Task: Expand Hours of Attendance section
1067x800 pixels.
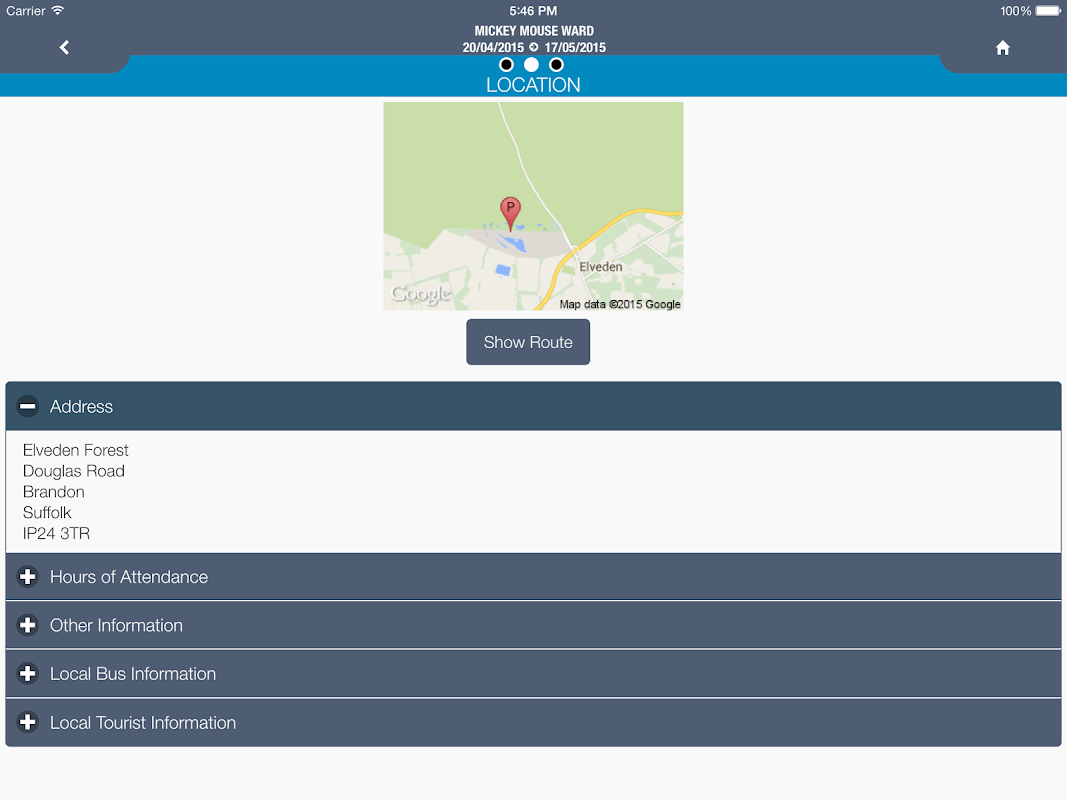Action: click(x=534, y=577)
